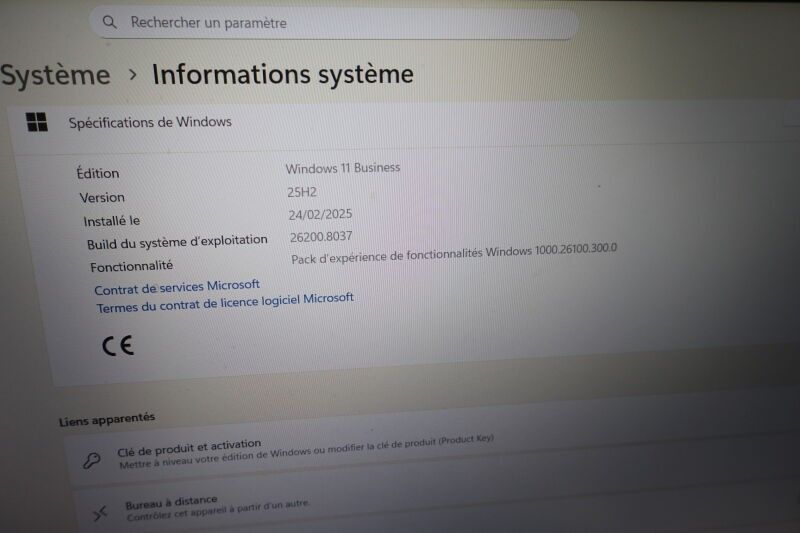Click the Windows 11 Business edition value
Image resolution: width=800 pixels, height=533 pixels.
click(343, 168)
